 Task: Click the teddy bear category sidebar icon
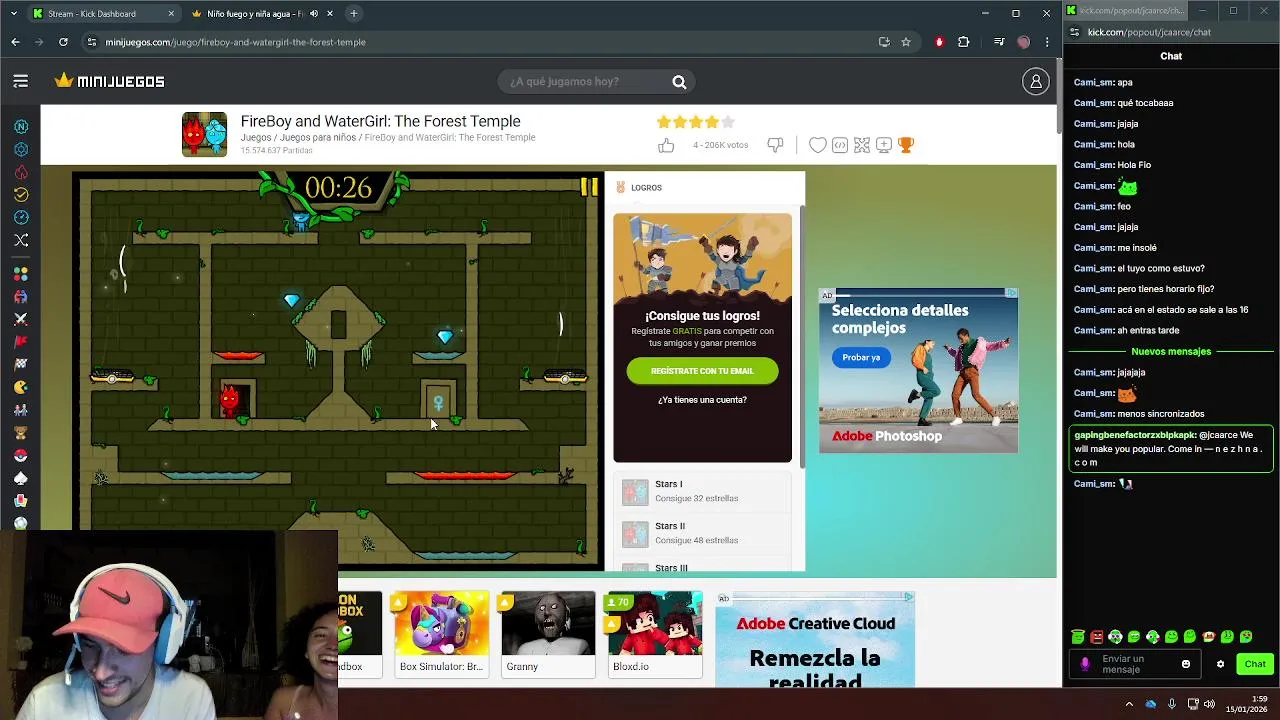click(21, 433)
